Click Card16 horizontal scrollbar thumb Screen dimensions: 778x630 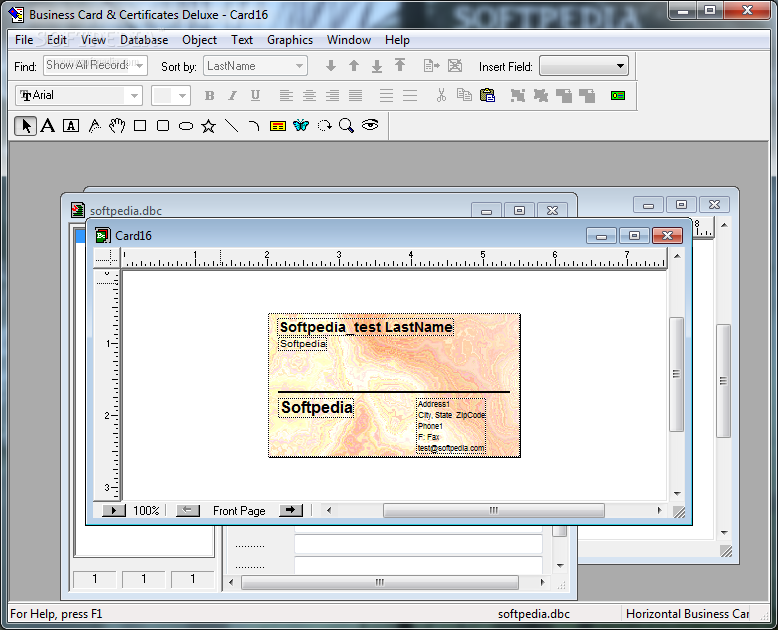(x=494, y=510)
